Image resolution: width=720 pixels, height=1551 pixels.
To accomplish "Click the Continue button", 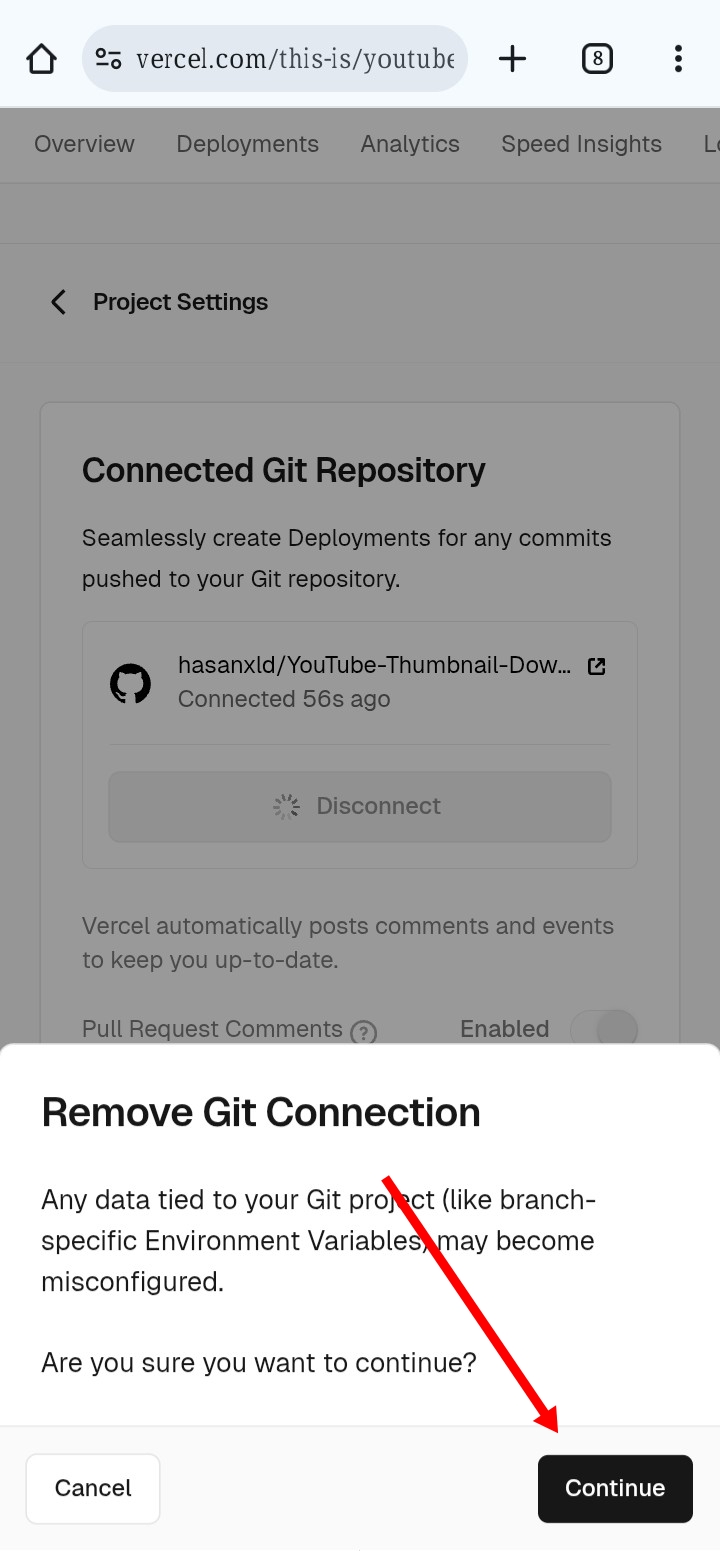I will tap(615, 1488).
